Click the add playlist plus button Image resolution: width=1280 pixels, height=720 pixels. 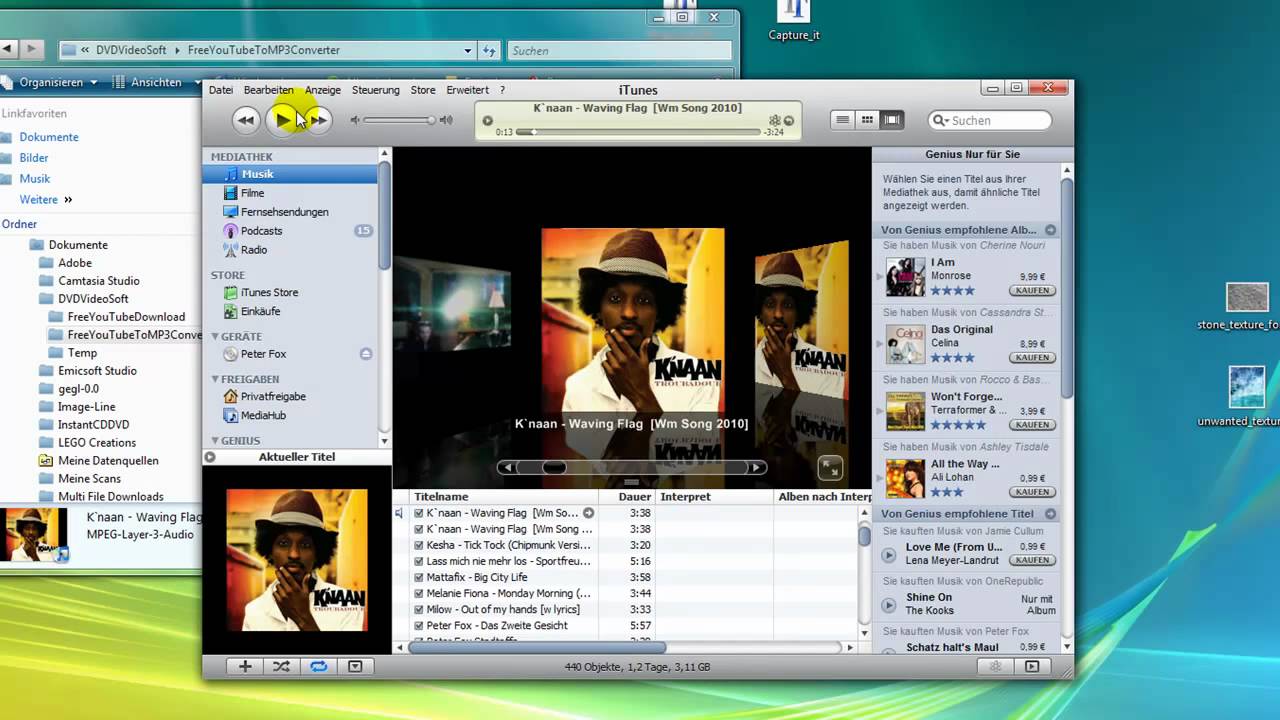(245, 666)
